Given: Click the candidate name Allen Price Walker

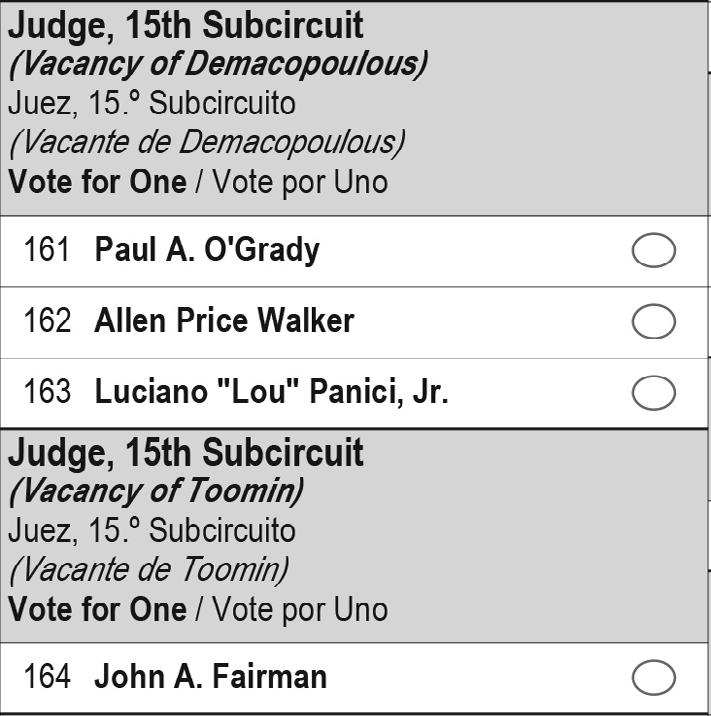Looking at the screenshot, I should 224,321.
